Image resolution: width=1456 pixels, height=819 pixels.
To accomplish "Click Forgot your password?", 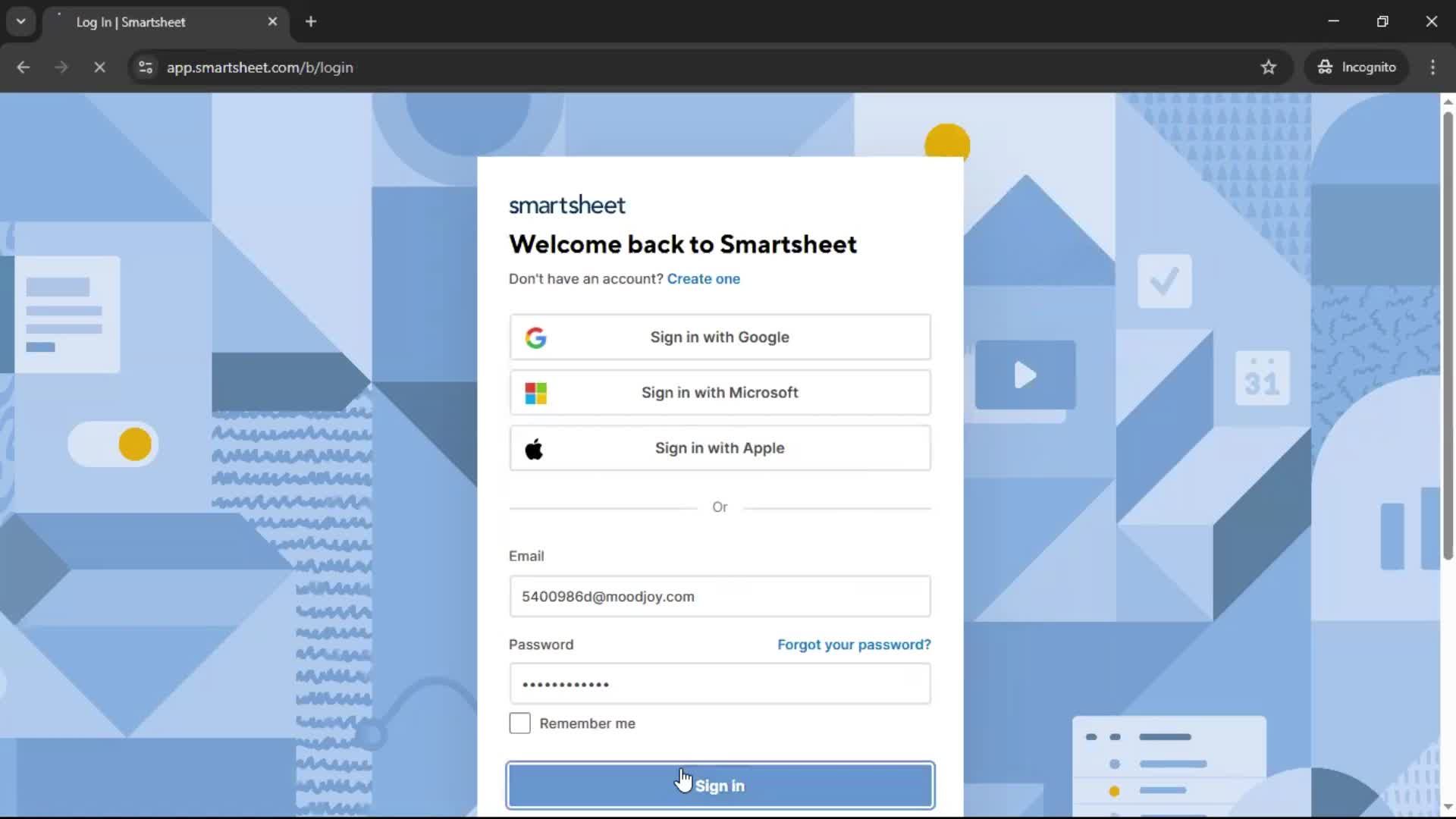I will [x=854, y=644].
